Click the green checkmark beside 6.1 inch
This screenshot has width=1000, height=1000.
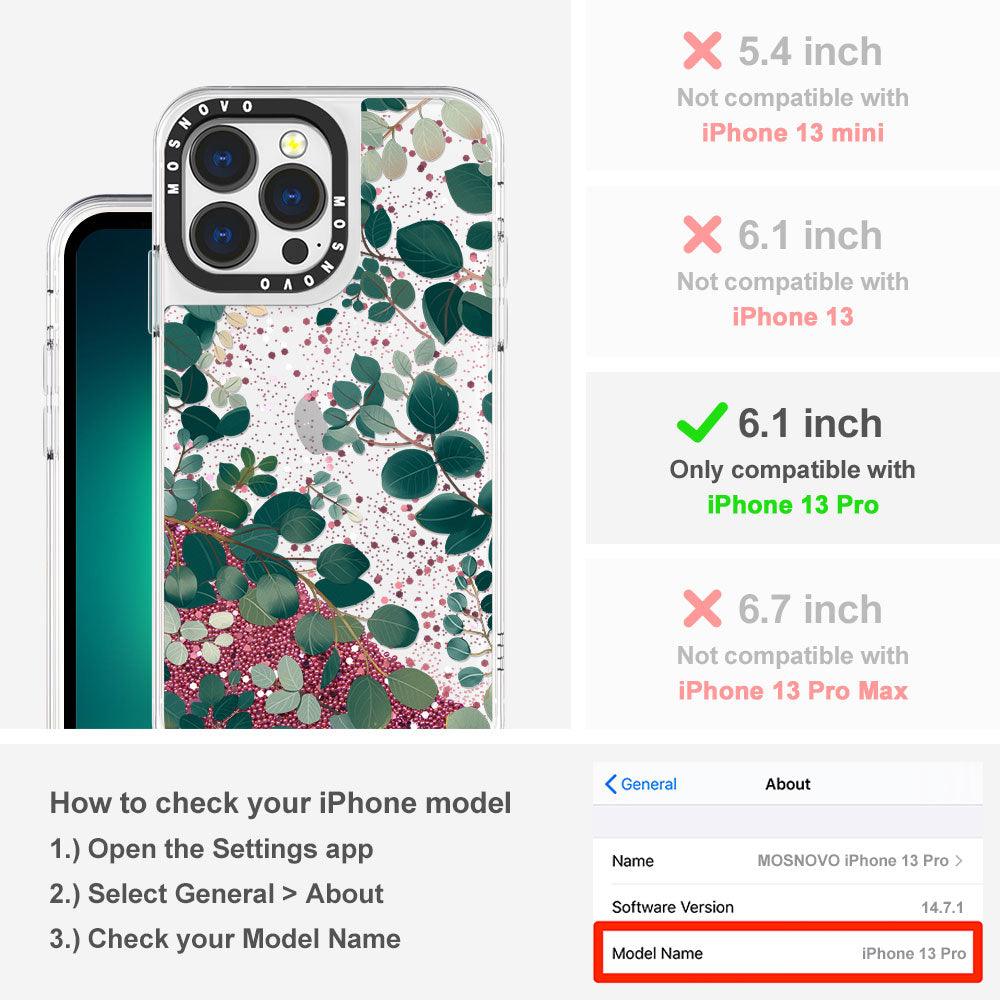click(x=702, y=422)
